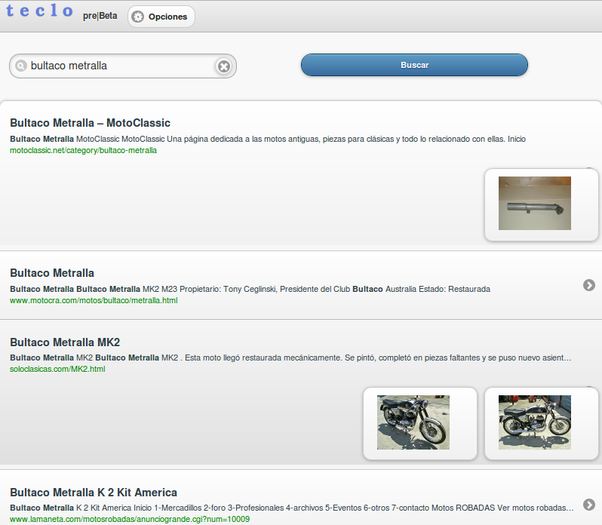The width and height of the screenshot is (602, 525).
Task: Expand Kit America result with arrow icon
Action: (589, 504)
